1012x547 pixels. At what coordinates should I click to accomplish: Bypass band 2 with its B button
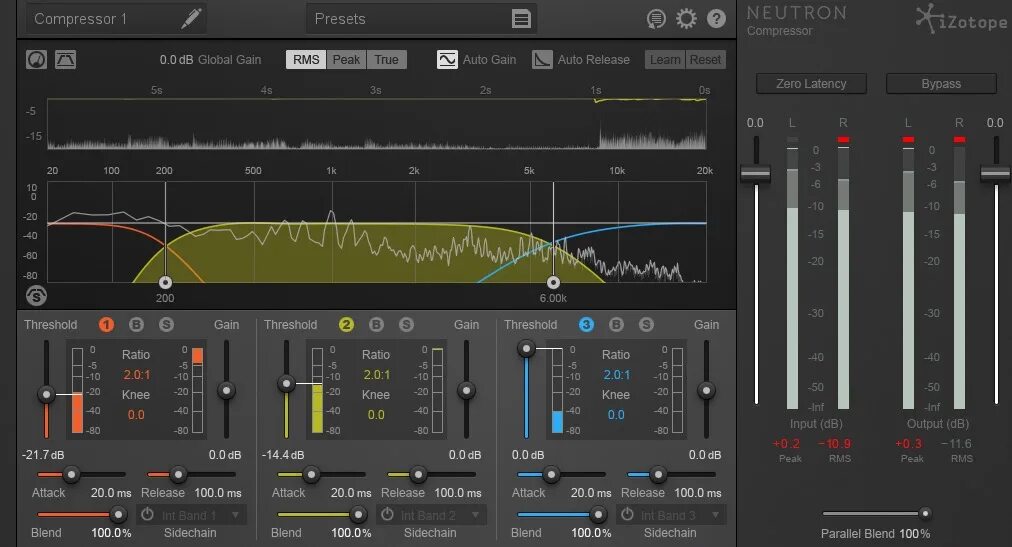click(x=376, y=324)
